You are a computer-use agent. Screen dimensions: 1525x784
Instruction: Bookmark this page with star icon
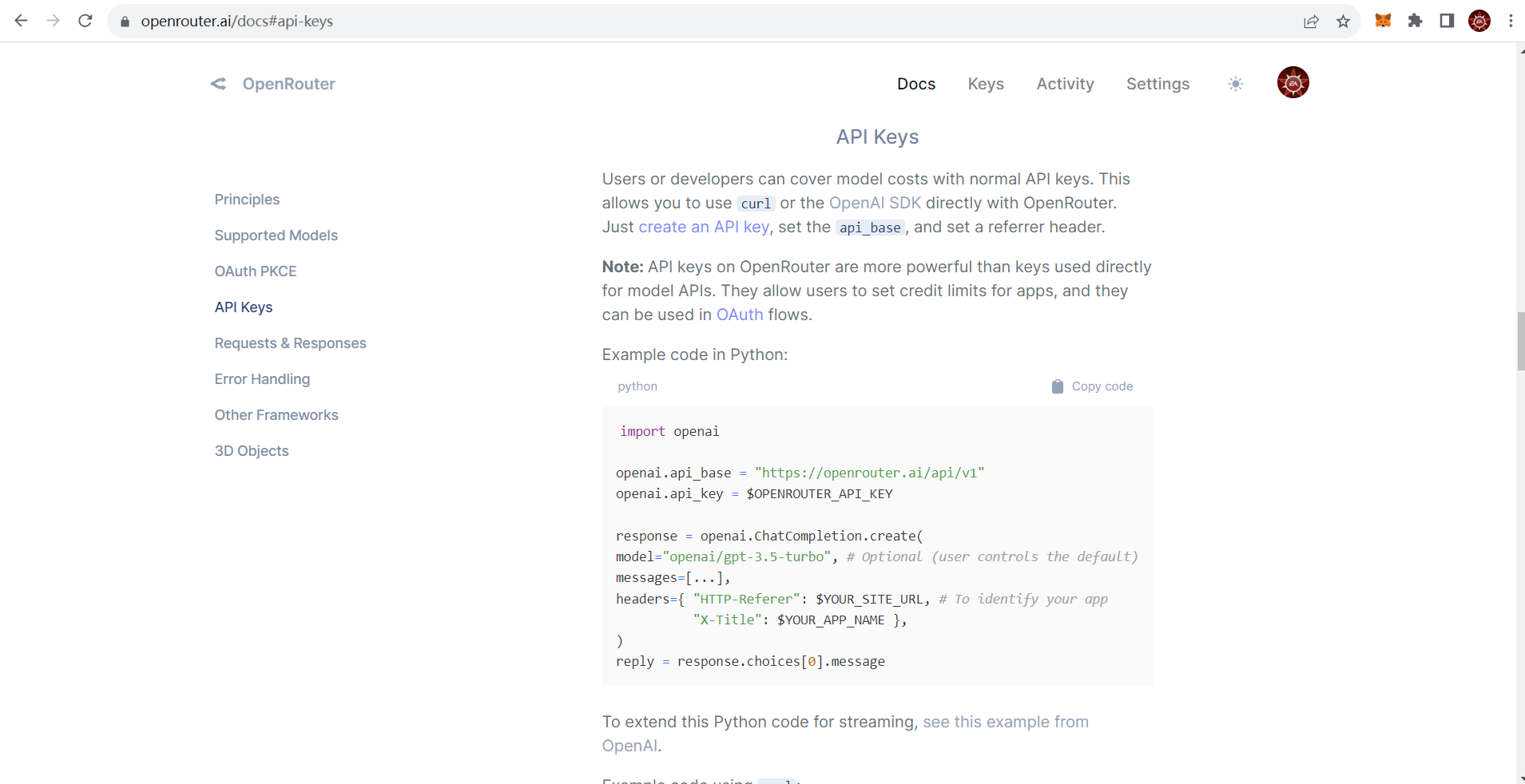click(x=1343, y=22)
